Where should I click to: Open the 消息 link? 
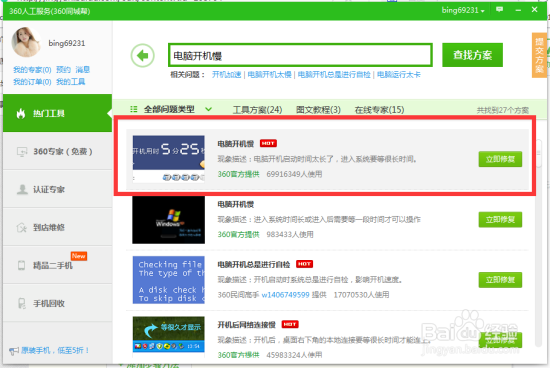pos(83,70)
